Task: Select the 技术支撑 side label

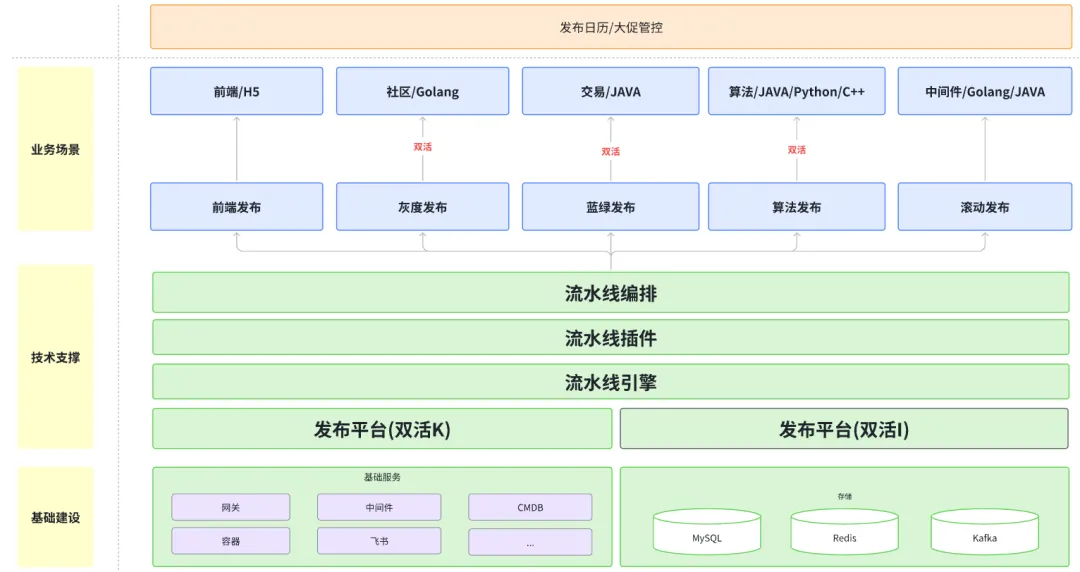Action: coord(56,357)
